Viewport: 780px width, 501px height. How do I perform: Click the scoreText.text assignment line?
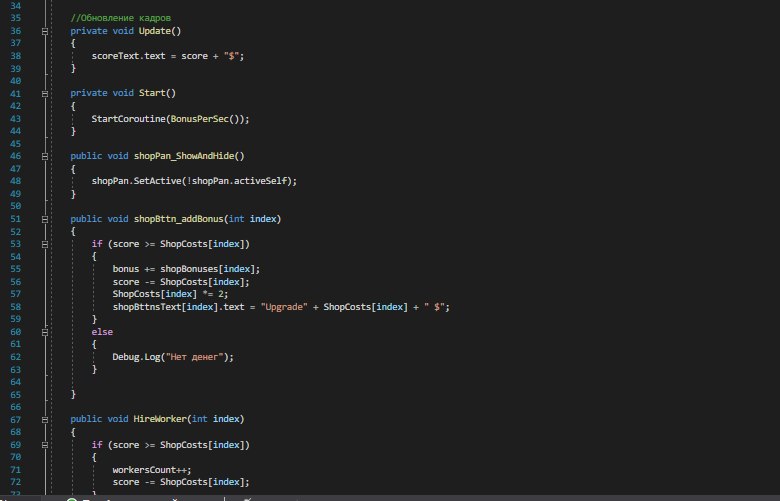click(168, 56)
